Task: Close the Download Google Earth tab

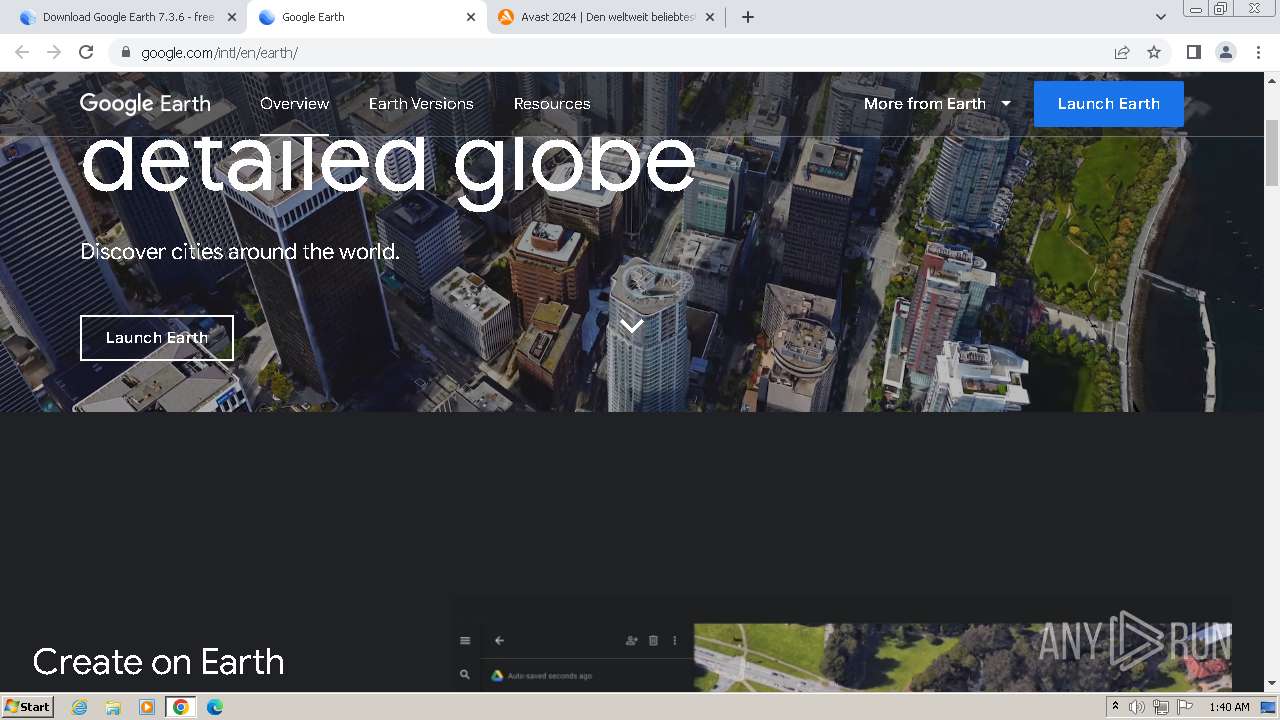Action: (x=232, y=17)
